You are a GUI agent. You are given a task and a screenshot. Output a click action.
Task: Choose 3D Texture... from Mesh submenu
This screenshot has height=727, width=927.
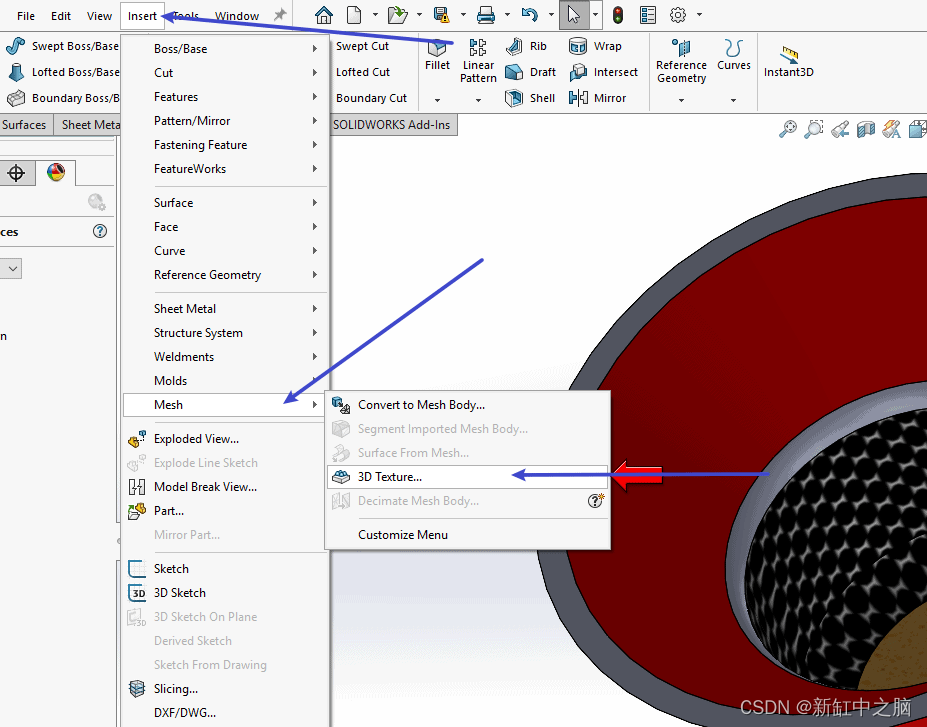coord(467,477)
